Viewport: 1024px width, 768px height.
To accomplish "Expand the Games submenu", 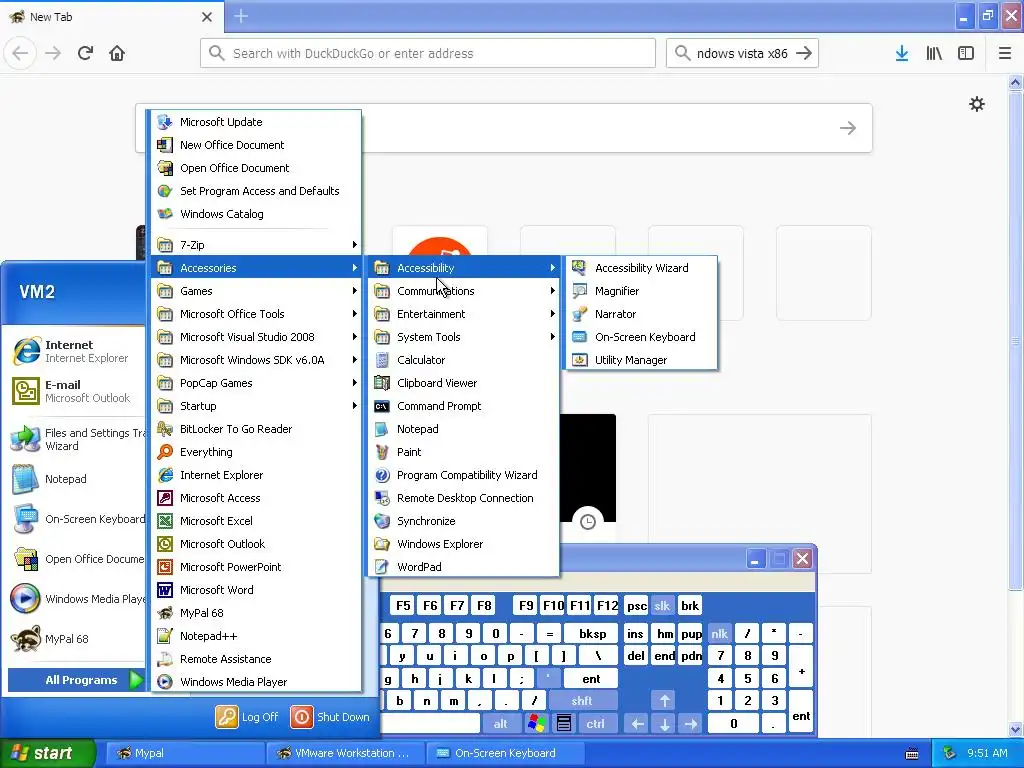I will click(x=256, y=291).
